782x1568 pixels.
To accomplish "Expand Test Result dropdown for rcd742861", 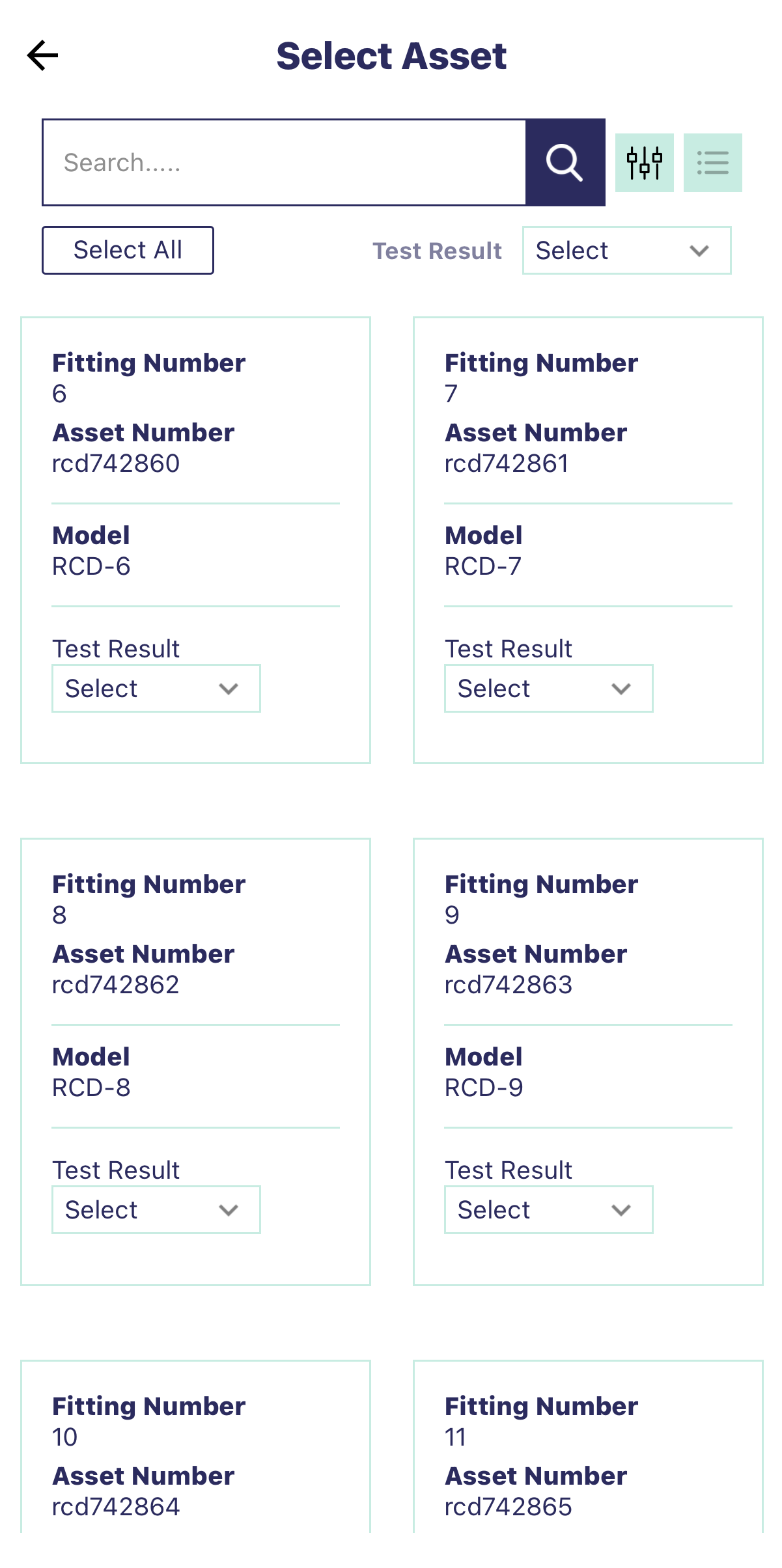I will click(548, 689).
